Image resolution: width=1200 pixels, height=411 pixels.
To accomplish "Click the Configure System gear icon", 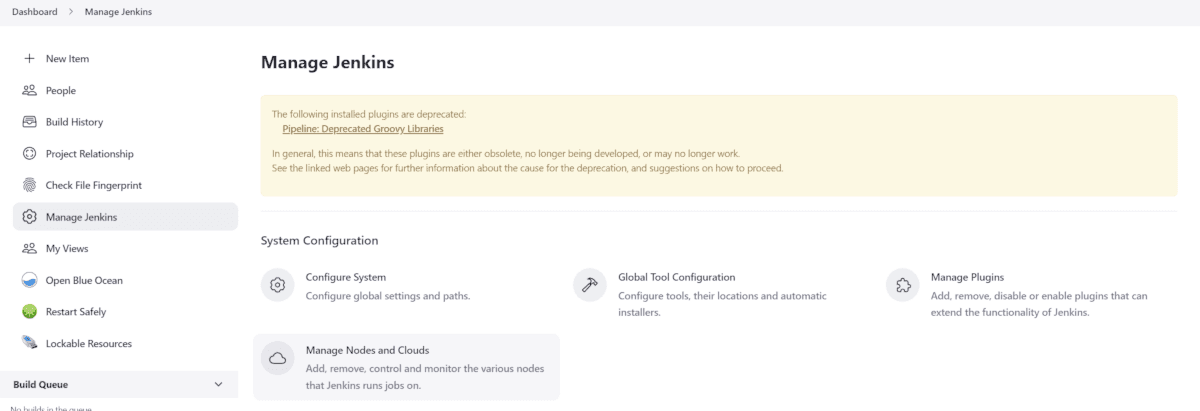I will [x=278, y=285].
